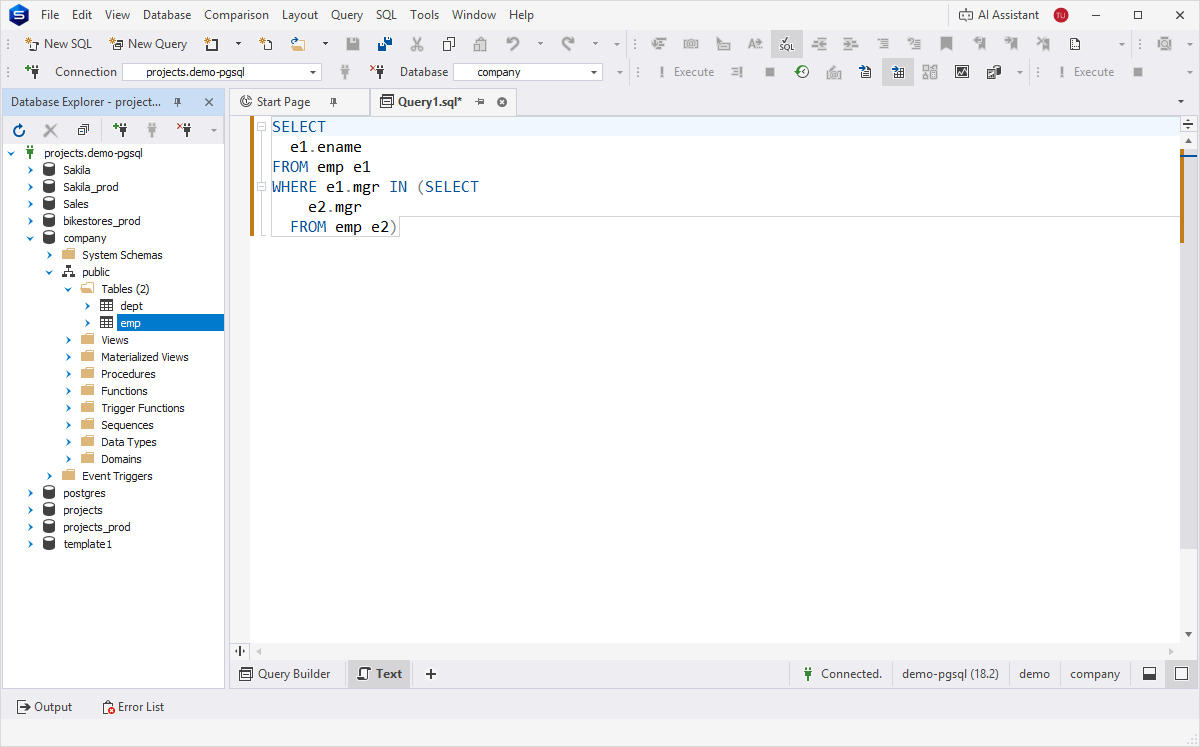Image resolution: width=1200 pixels, height=747 pixels.
Task: Open the Query menu
Action: tap(347, 15)
